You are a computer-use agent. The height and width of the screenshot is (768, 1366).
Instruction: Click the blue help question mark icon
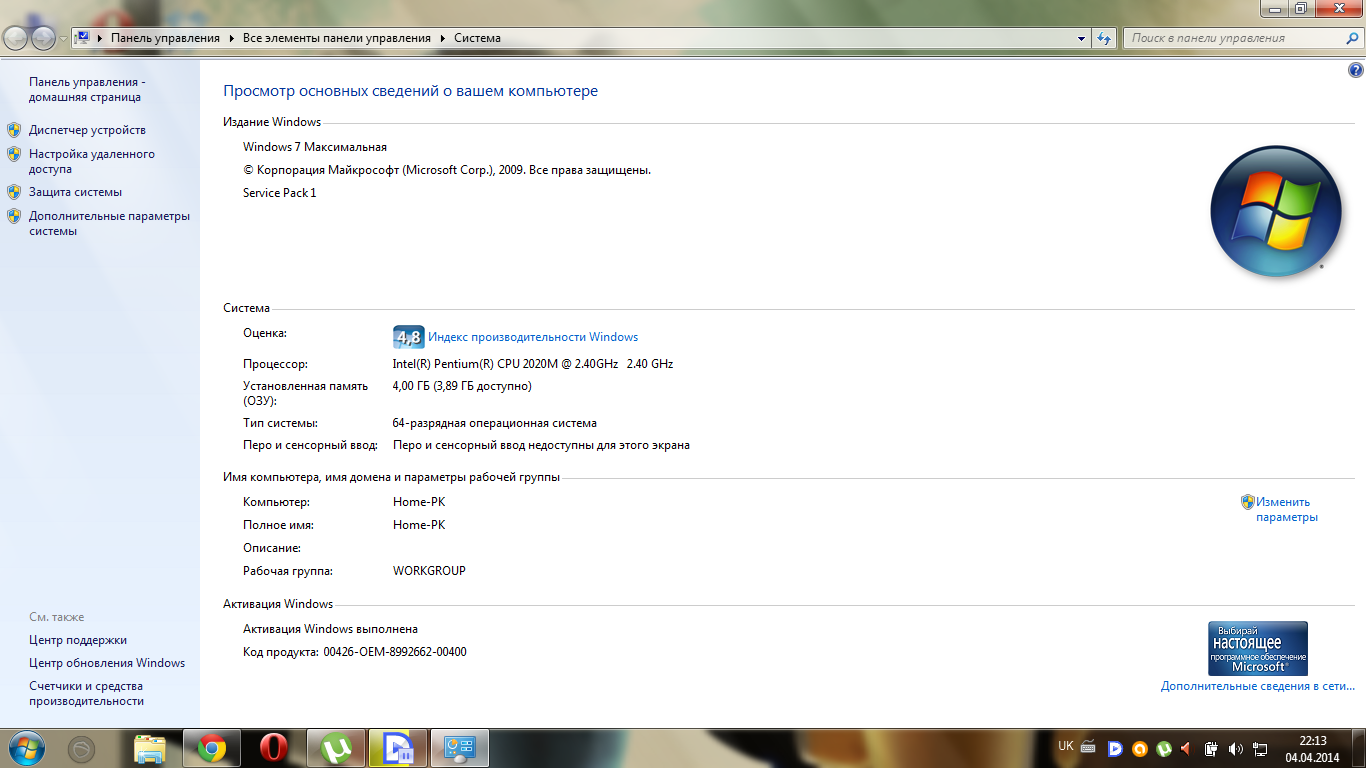pos(1355,70)
